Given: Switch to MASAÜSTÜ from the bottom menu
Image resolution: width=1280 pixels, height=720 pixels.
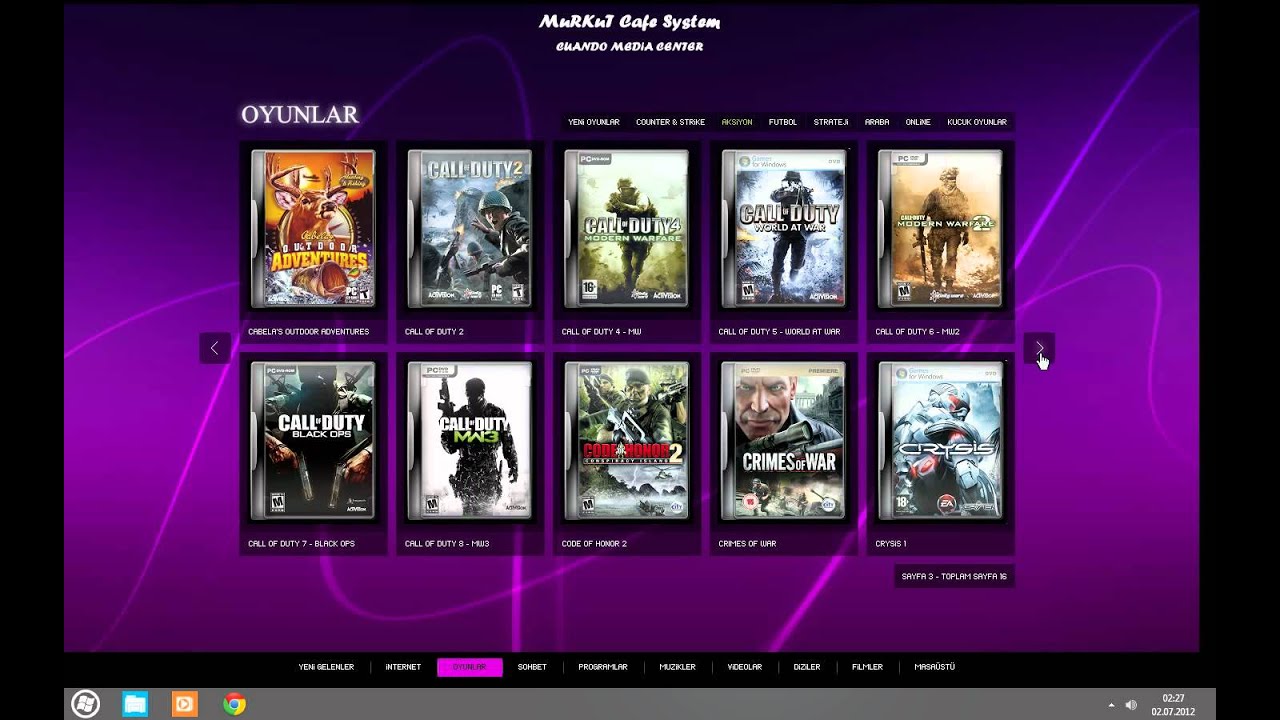Looking at the screenshot, I should (x=935, y=667).
